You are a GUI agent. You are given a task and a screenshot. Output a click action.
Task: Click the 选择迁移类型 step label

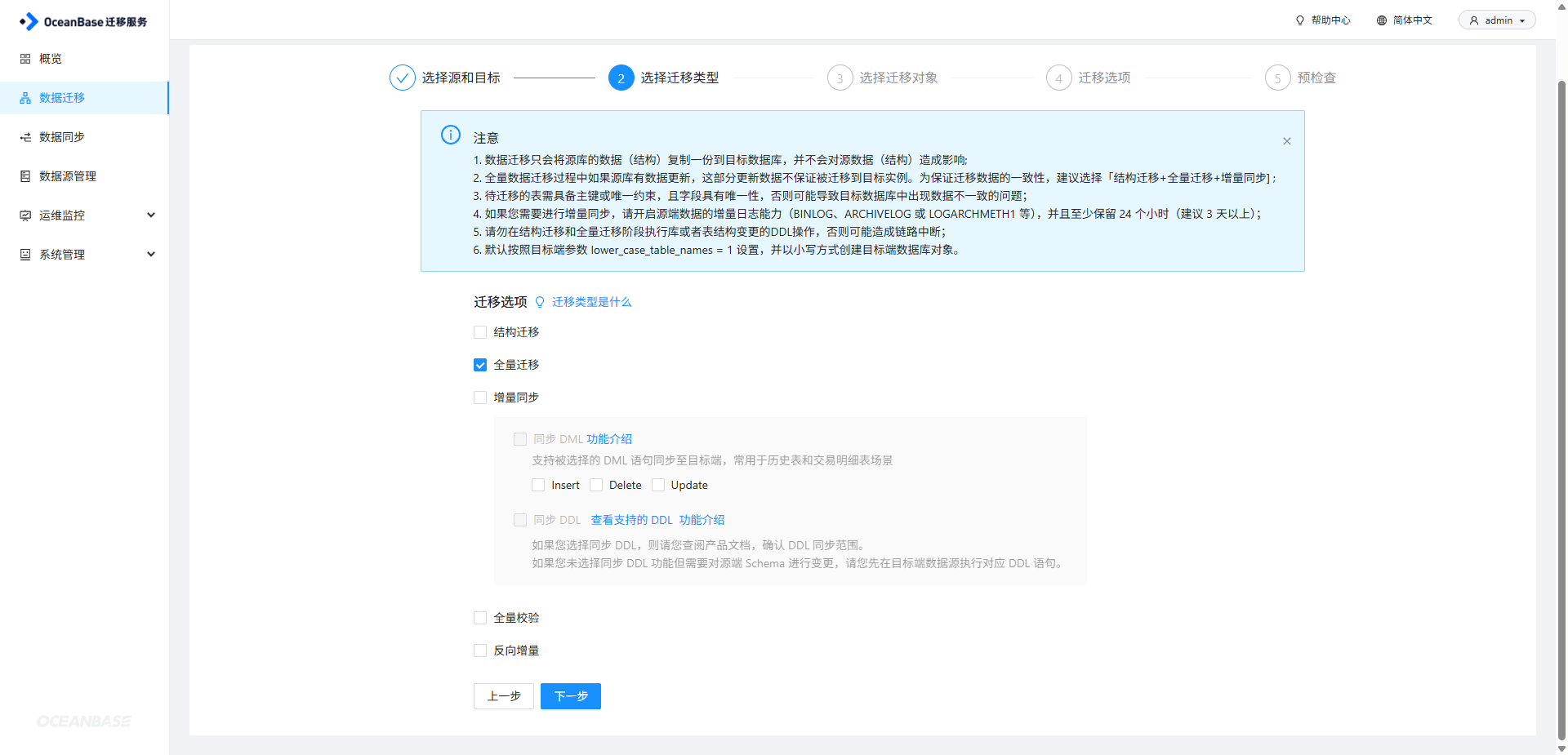[680, 78]
